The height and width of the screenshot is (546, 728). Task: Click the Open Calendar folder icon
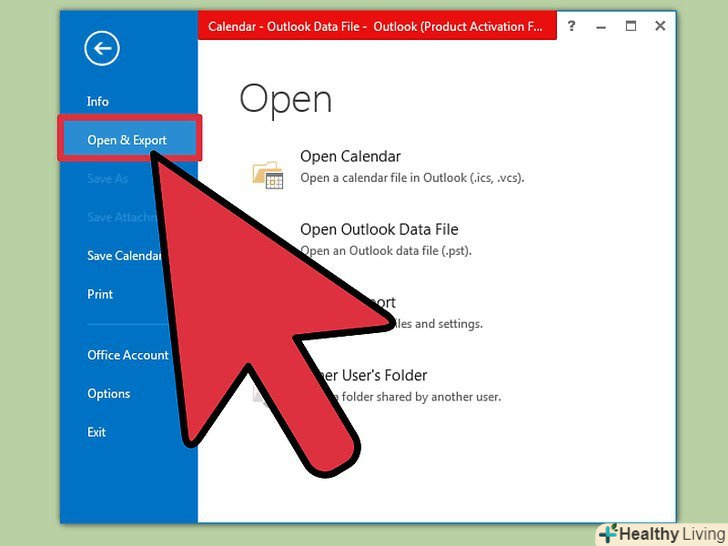(x=268, y=175)
